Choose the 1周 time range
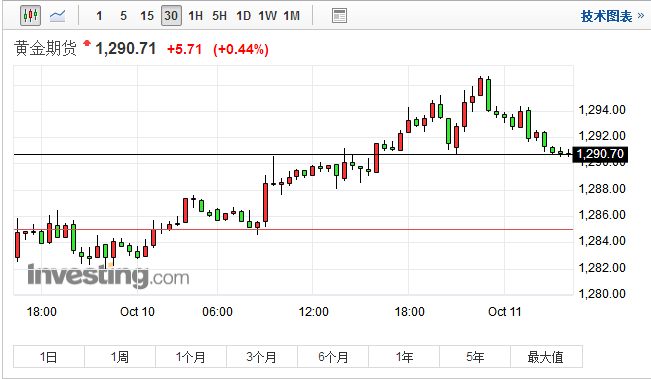The image size is (651, 379). (x=120, y=357)
